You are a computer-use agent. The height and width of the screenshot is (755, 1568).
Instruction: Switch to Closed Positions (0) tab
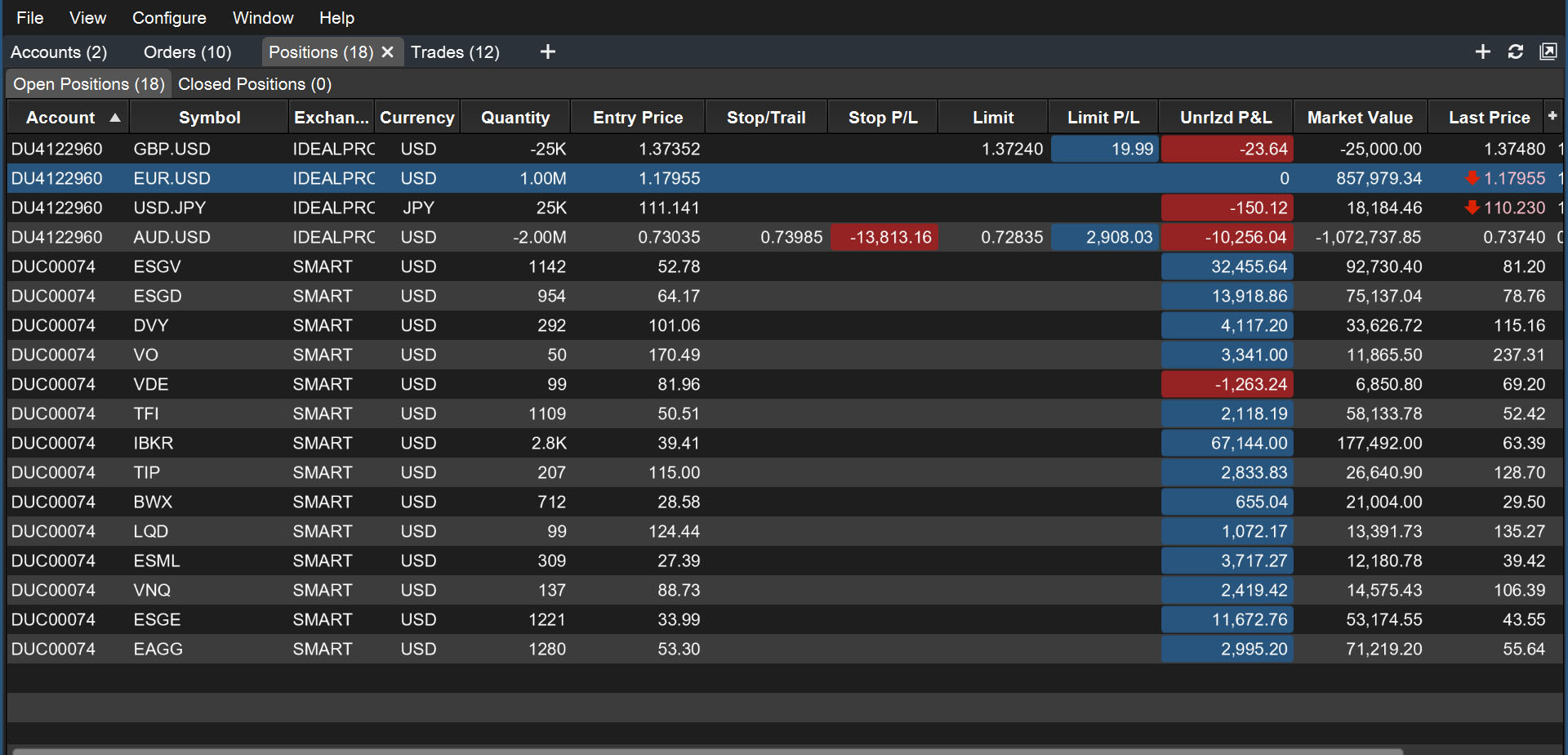pyautogui.click(x=255, y=84)
